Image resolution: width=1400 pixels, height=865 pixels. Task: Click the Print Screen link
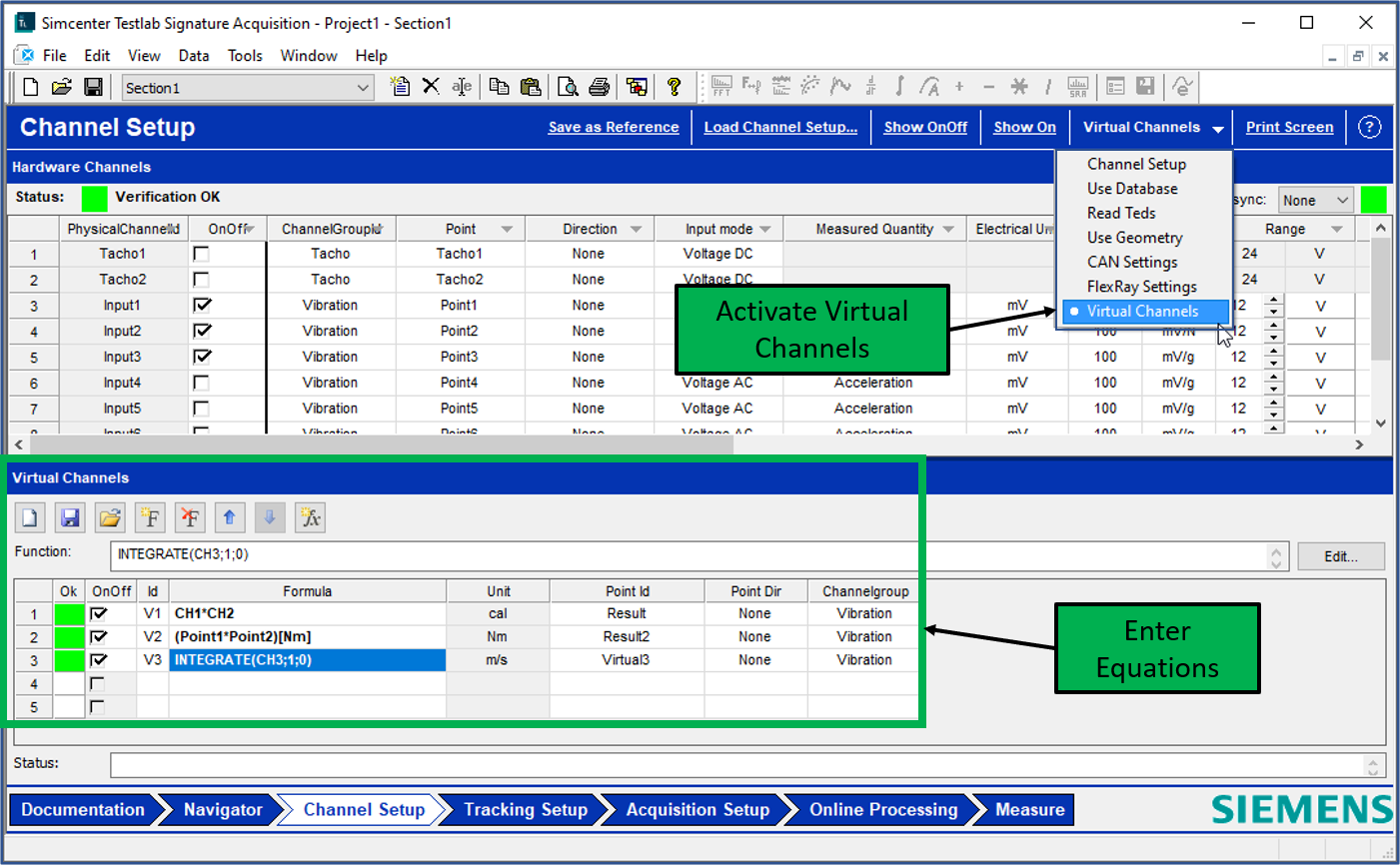pyautogui.click(x=1289, y=127)
